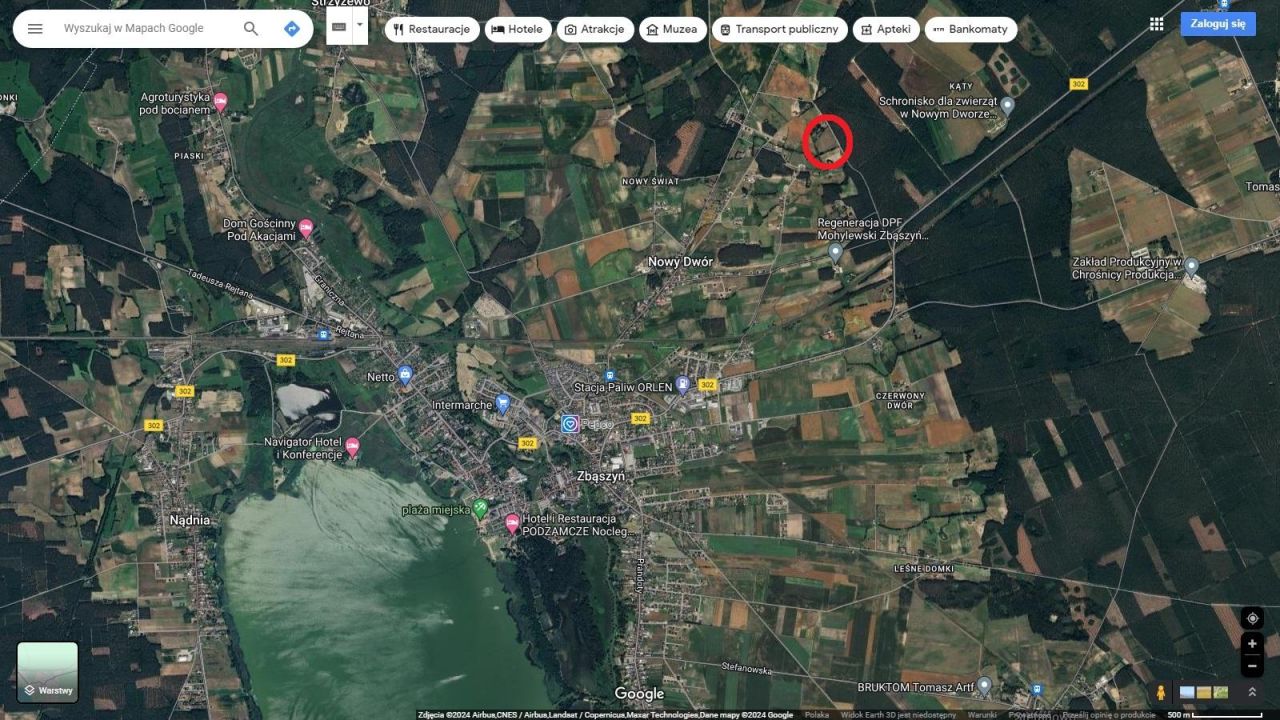Click the CZERWONY DWÓR label
The width and height of the screenshot is (1280, 720).
click(900, 400)
